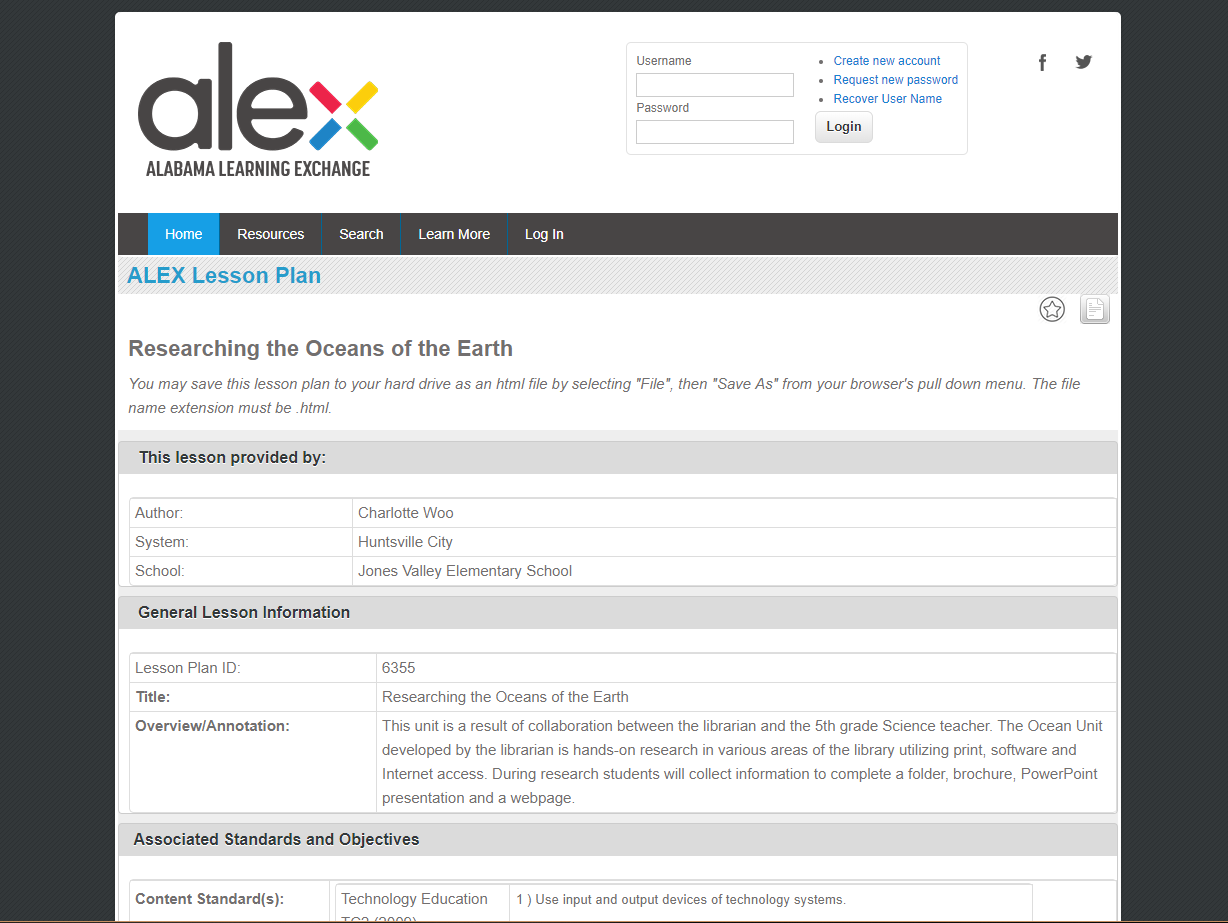Collapse the General Lesson Information section
The height and width of the screenshot is (923, 1228).
[x=244, y=612]
